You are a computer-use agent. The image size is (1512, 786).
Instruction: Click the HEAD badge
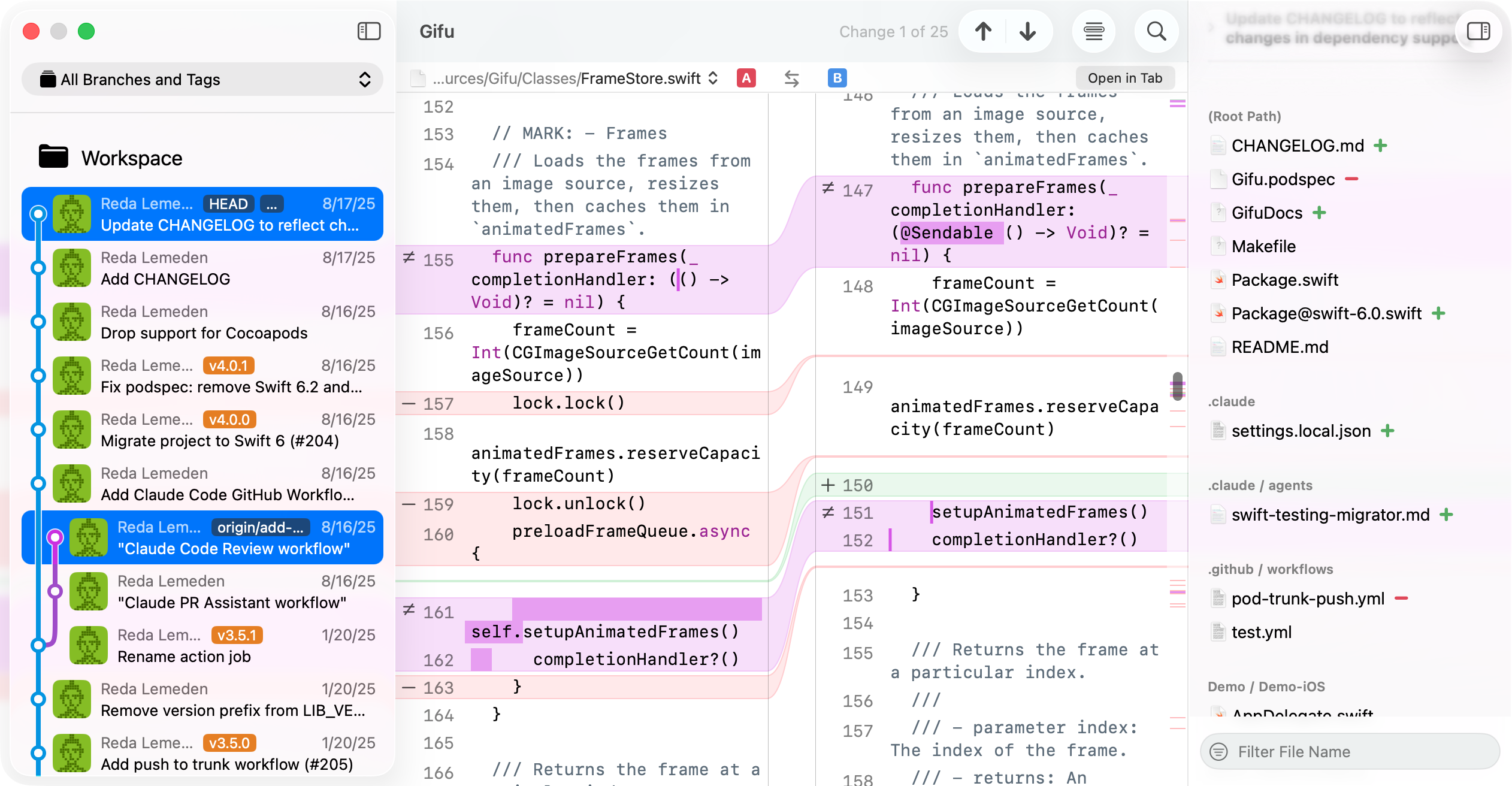point(228,204)
